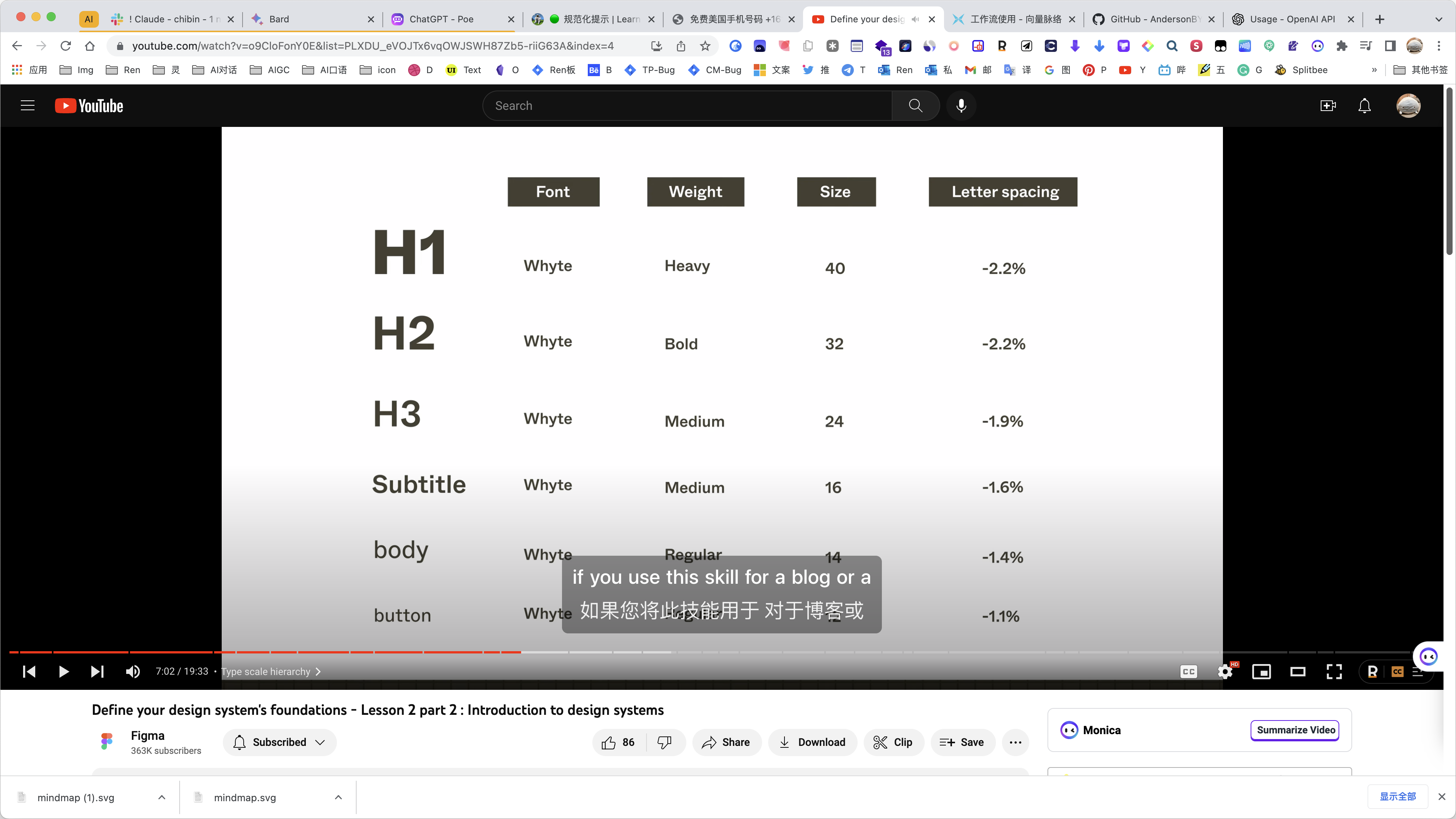Screen dimensions: 1456x819
Task: Toggle closed captions CC button
Action: point(1189,672)
